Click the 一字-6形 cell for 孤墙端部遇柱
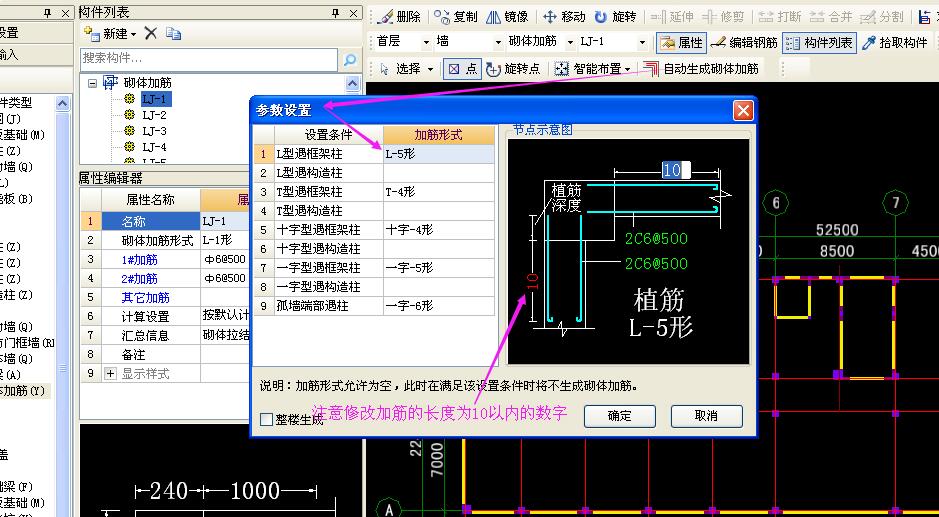Image resolution: width=939 pixels, height=517 pixels. pyautogui.click(x=439, y=306)
